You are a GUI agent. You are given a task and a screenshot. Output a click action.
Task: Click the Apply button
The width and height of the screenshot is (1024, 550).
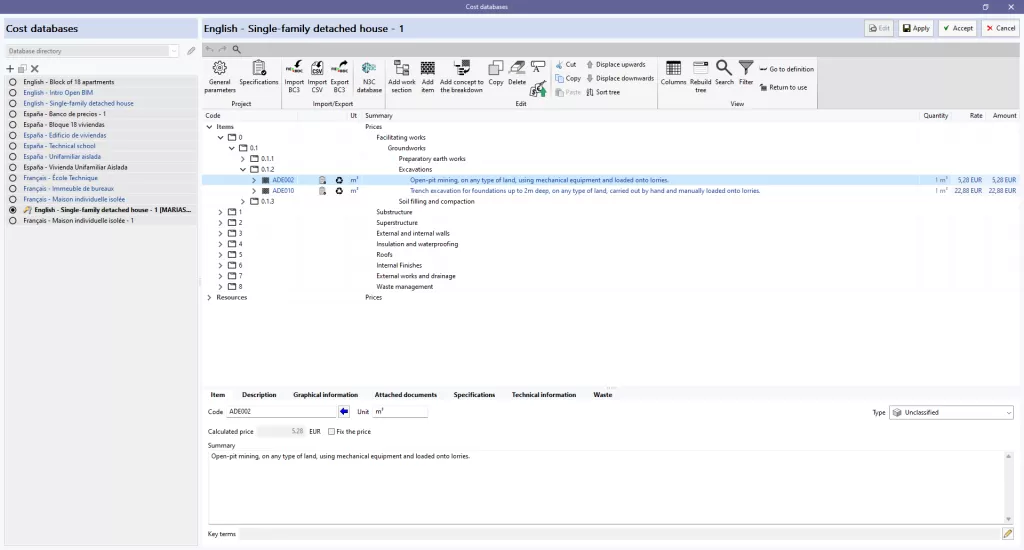click(x=916, y=28)
